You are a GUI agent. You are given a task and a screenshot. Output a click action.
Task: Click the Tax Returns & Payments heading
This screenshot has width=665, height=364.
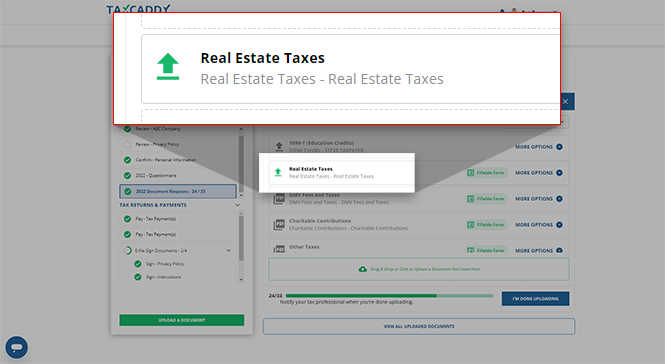click(x=153, y=205)
